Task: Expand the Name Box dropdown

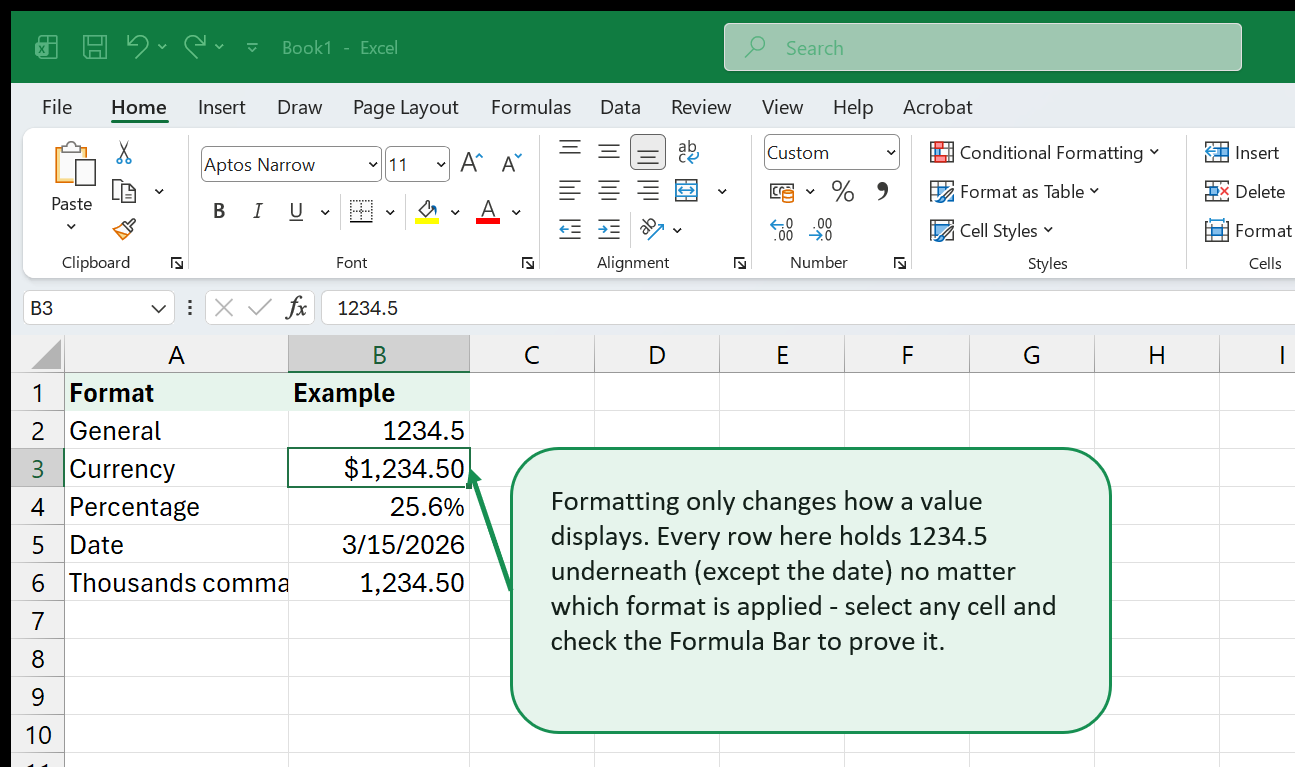Action: coord(160,308)
